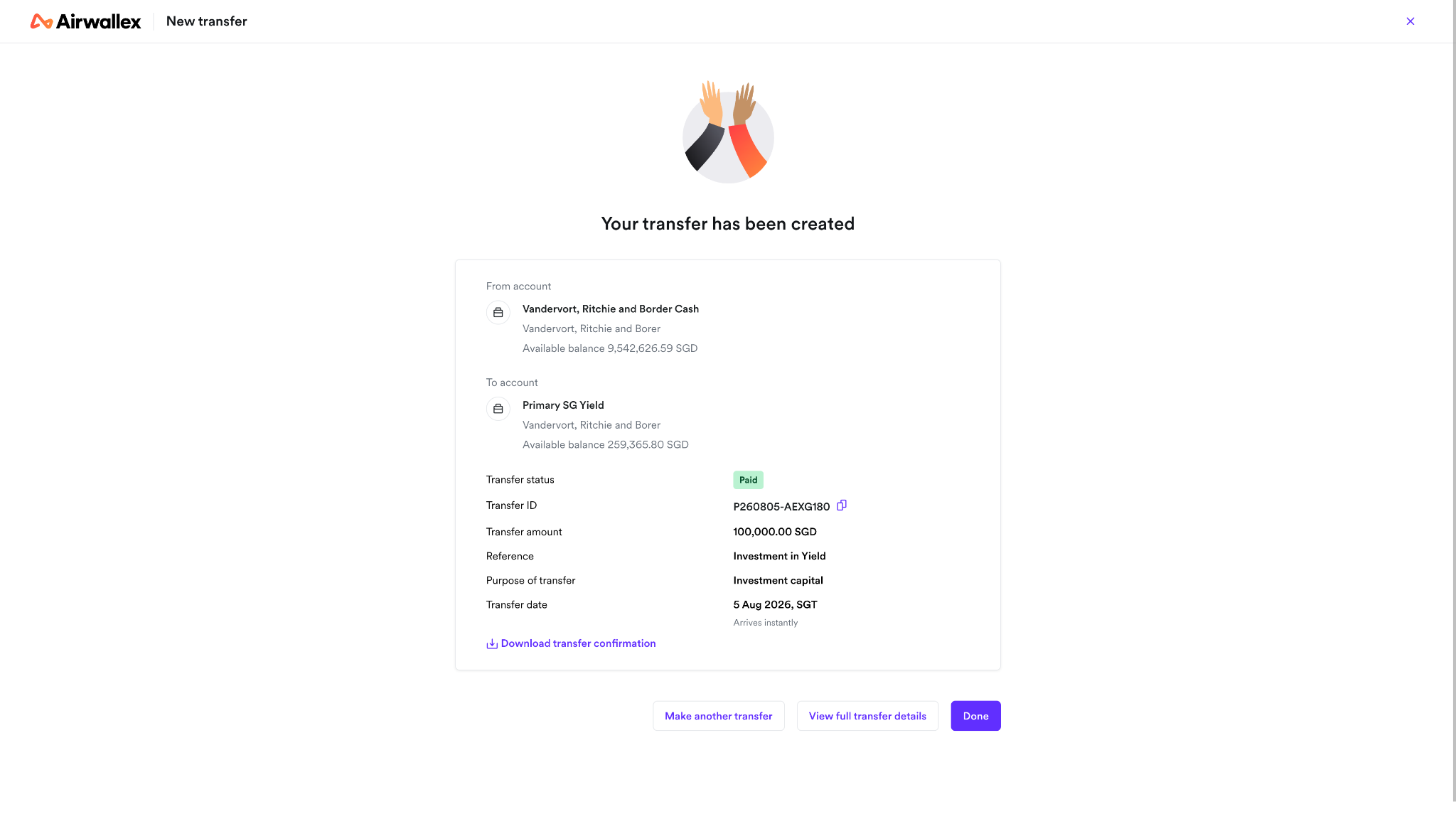1456x819 pixels.
Task: Click the transfer amount 100,000.00 SGD
Action: pyautogui.click(x=775, y=532)
